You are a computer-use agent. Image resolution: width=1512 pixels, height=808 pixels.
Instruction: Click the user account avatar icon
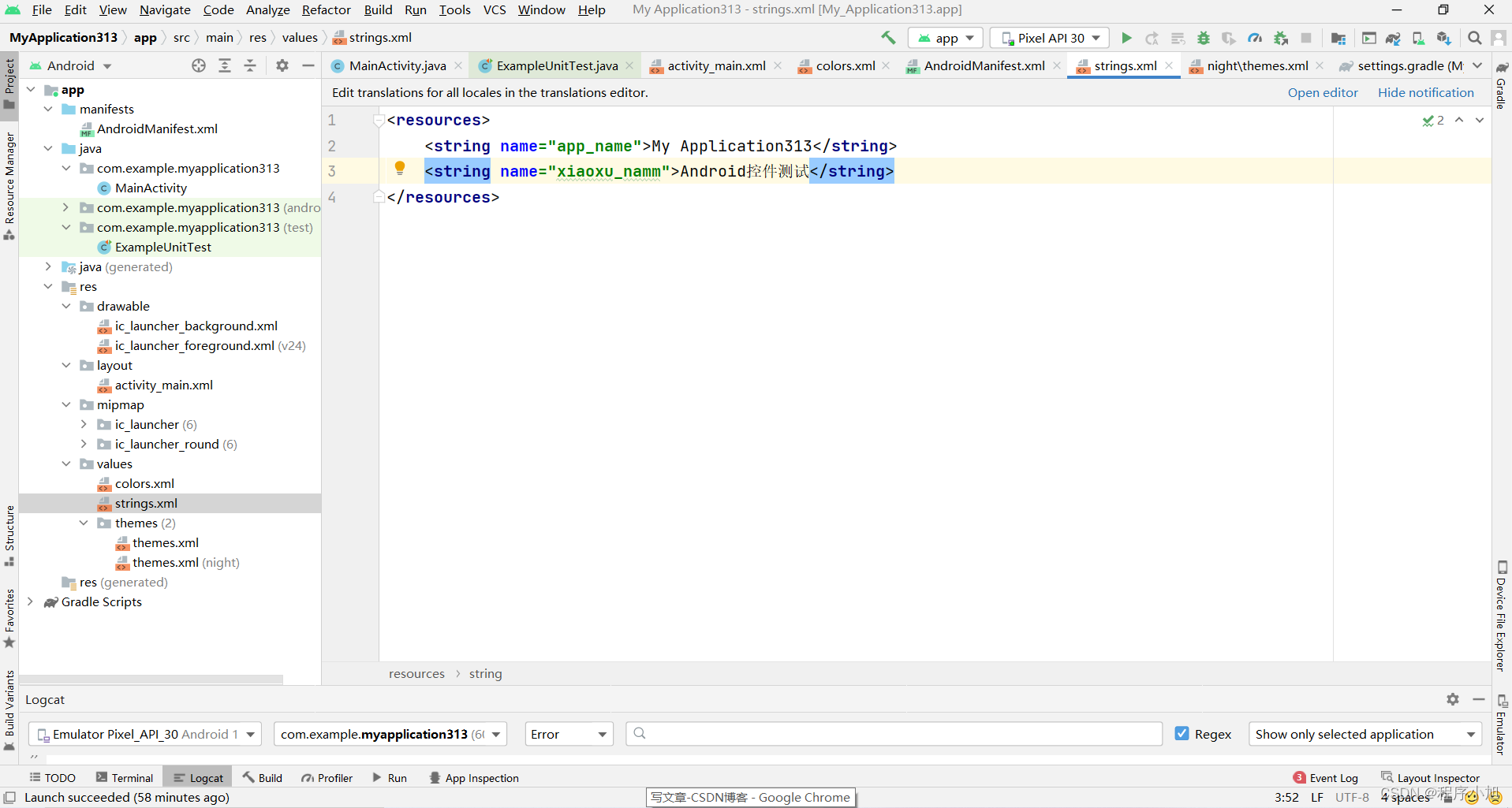(x=1499, y=38)
